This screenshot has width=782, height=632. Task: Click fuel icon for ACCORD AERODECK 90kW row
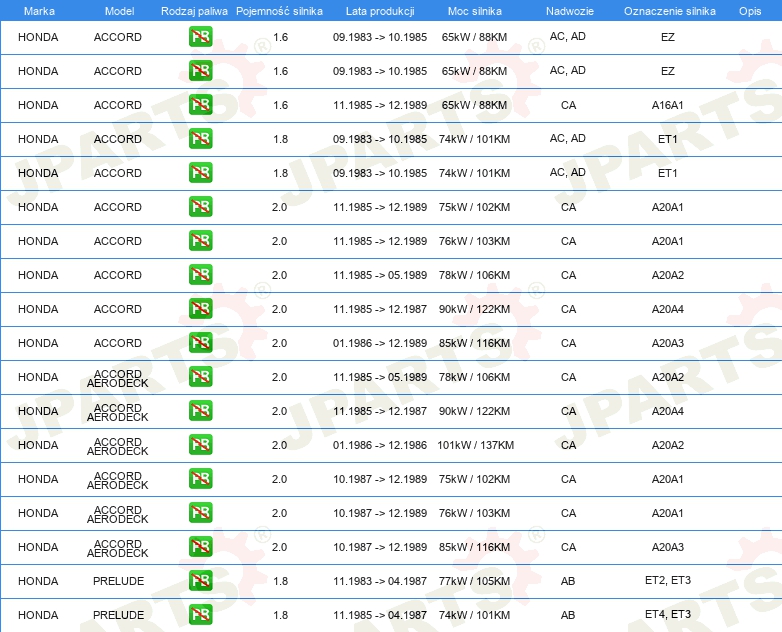[200, 411]
